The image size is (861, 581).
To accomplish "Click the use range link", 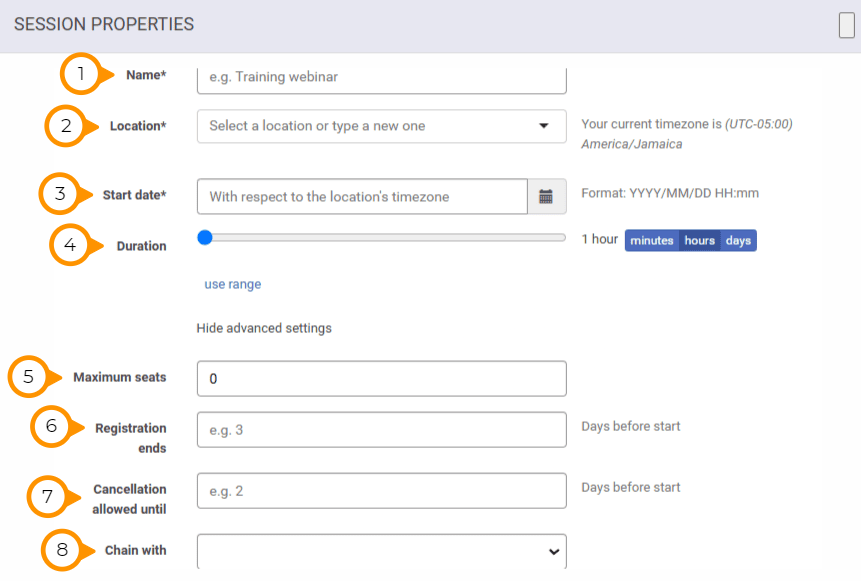I will click(233, 284).
